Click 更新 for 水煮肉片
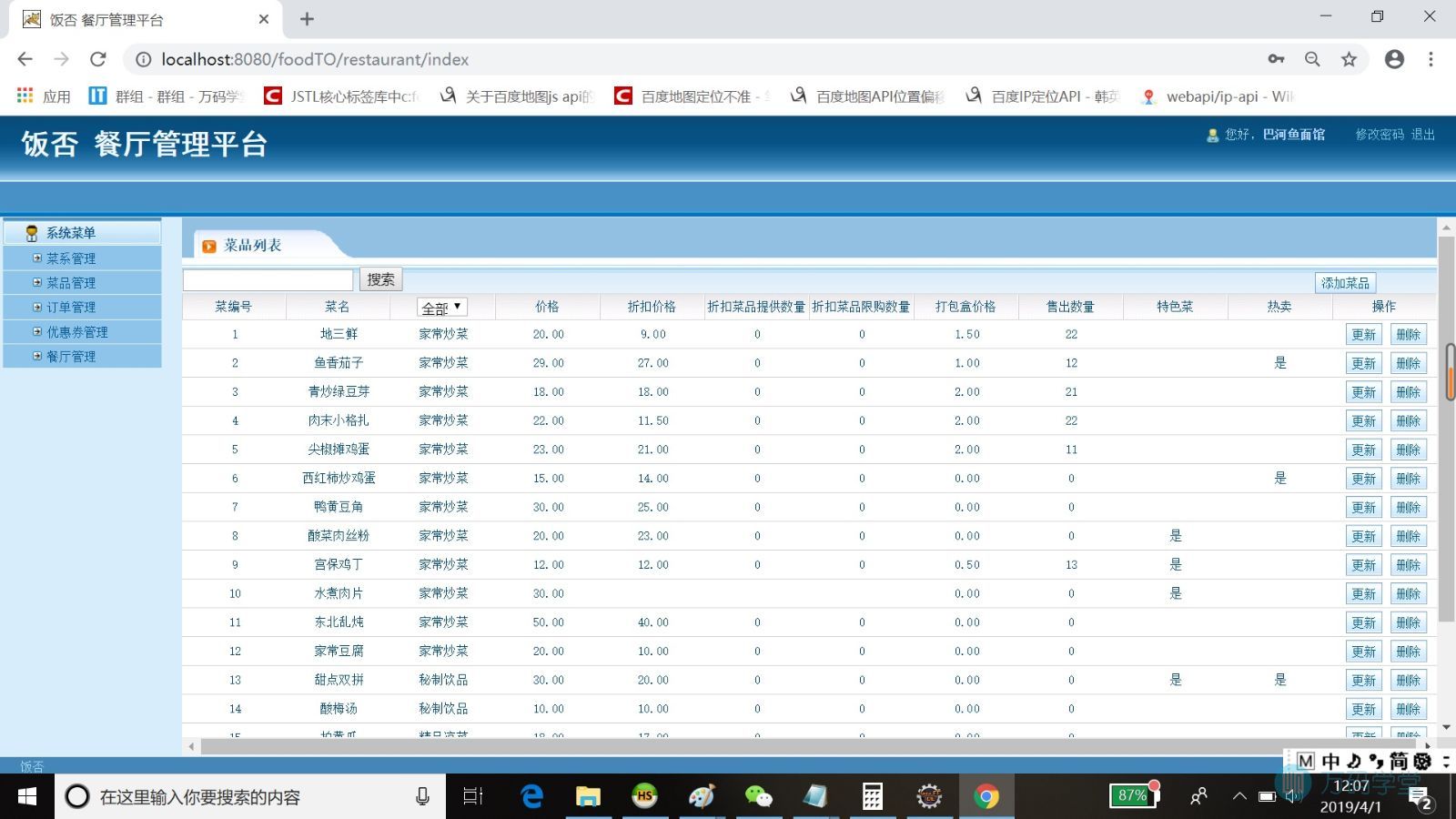Viewport: 1456px width, 819px height. [x=1363, y=594]
